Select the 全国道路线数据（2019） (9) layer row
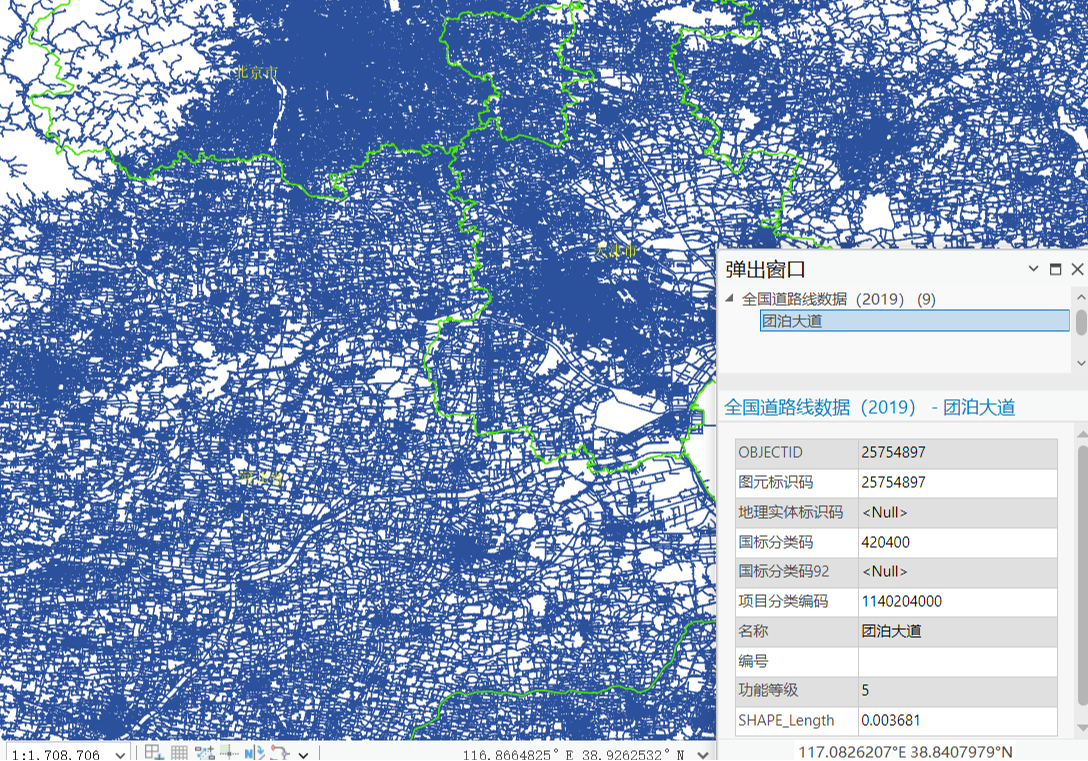 click(x=838, y=299)
